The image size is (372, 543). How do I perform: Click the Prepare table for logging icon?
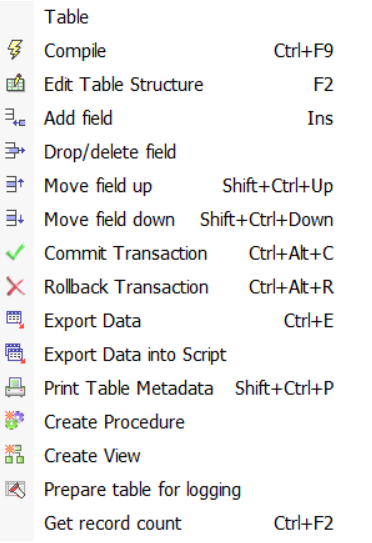point(15,488)
